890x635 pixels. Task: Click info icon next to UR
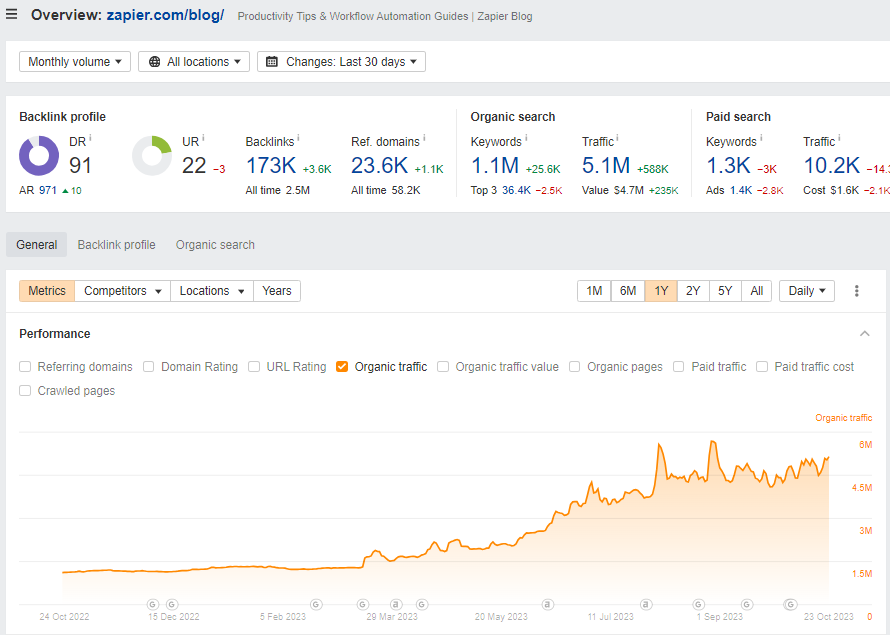point(203,137)
